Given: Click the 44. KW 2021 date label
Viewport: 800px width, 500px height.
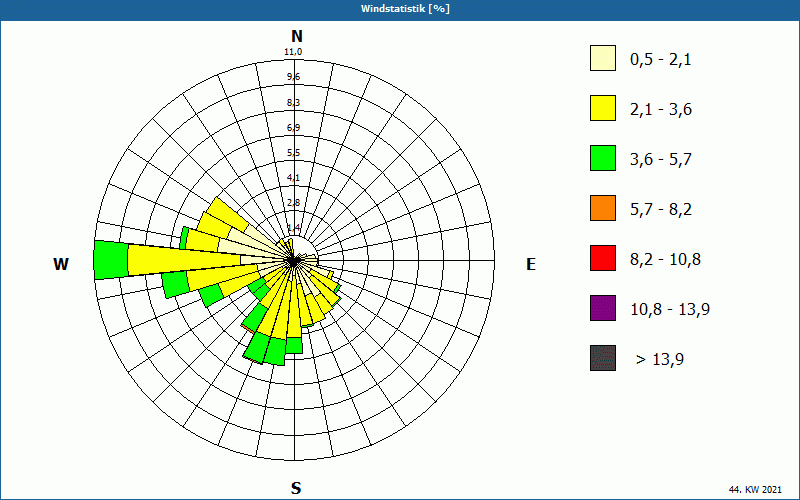Looking at the screenshot, I should (755, 489).
